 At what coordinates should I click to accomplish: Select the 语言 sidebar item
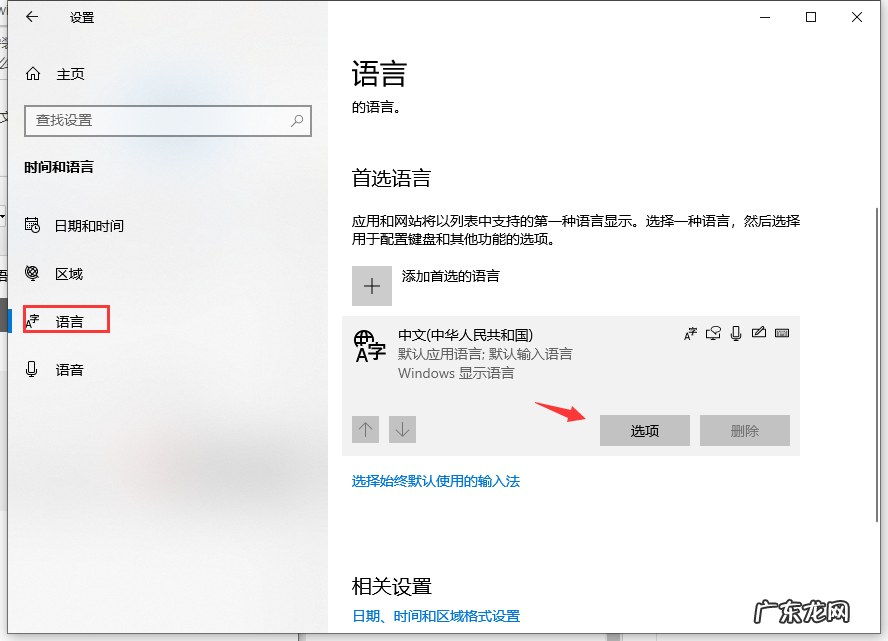[65, 321]
